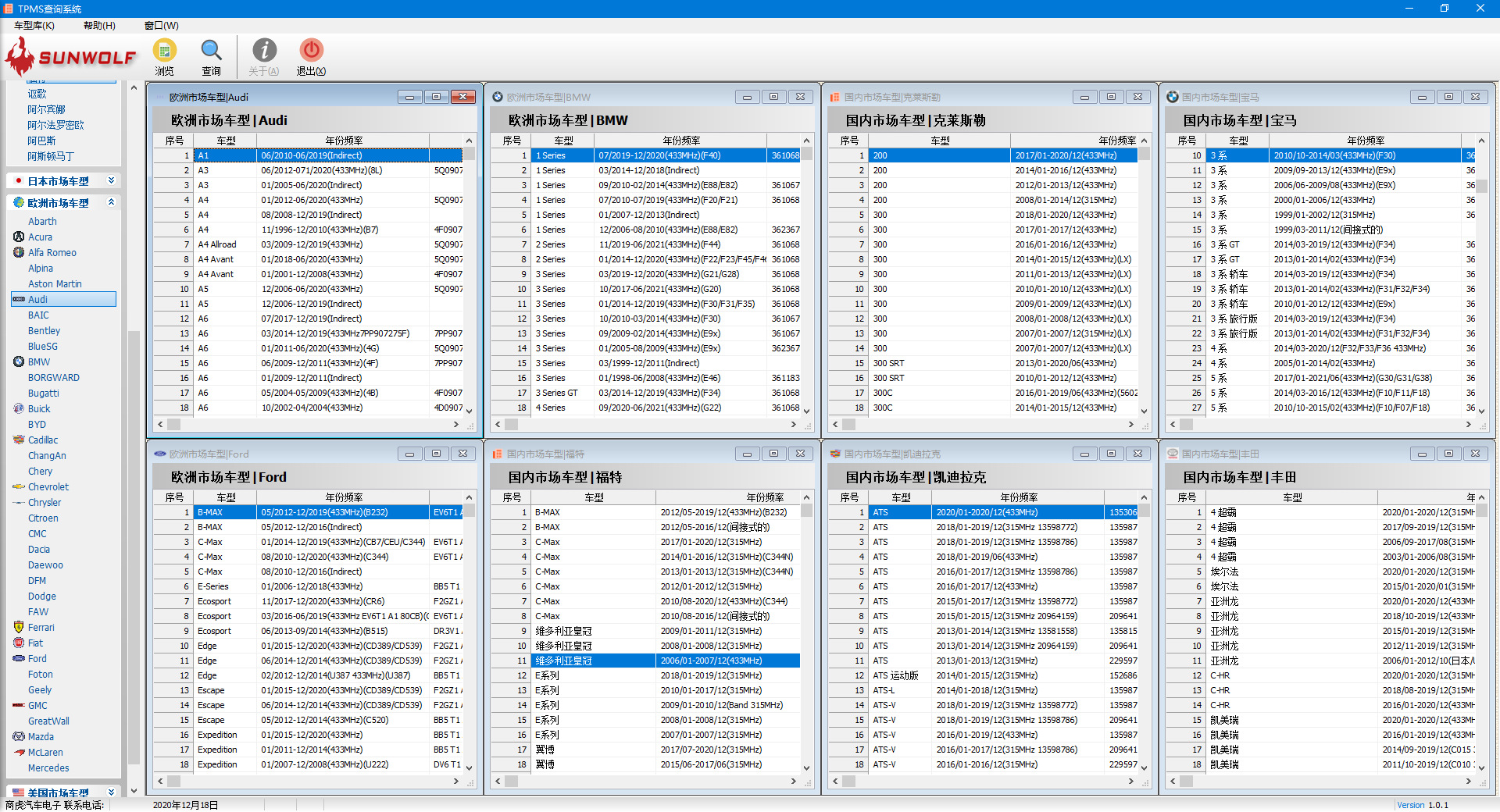Viewport: 1500px width, 812px height.
Task: Select the 凯美瑞 2014/09-2019/12 row
Action: [x=1321, y=750]
